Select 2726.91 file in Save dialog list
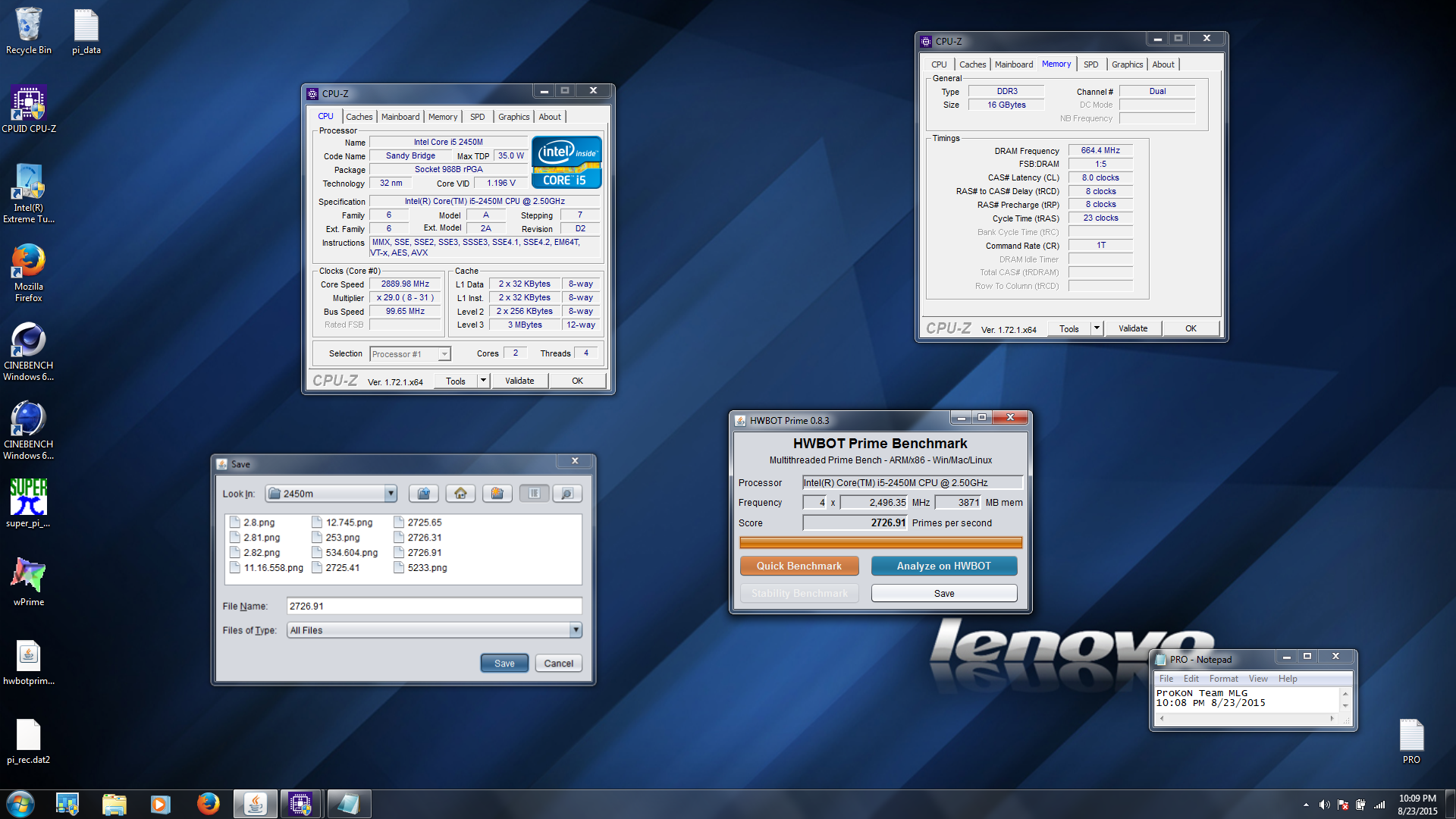This screenshot has width=1456, height=819. point(419,553)
